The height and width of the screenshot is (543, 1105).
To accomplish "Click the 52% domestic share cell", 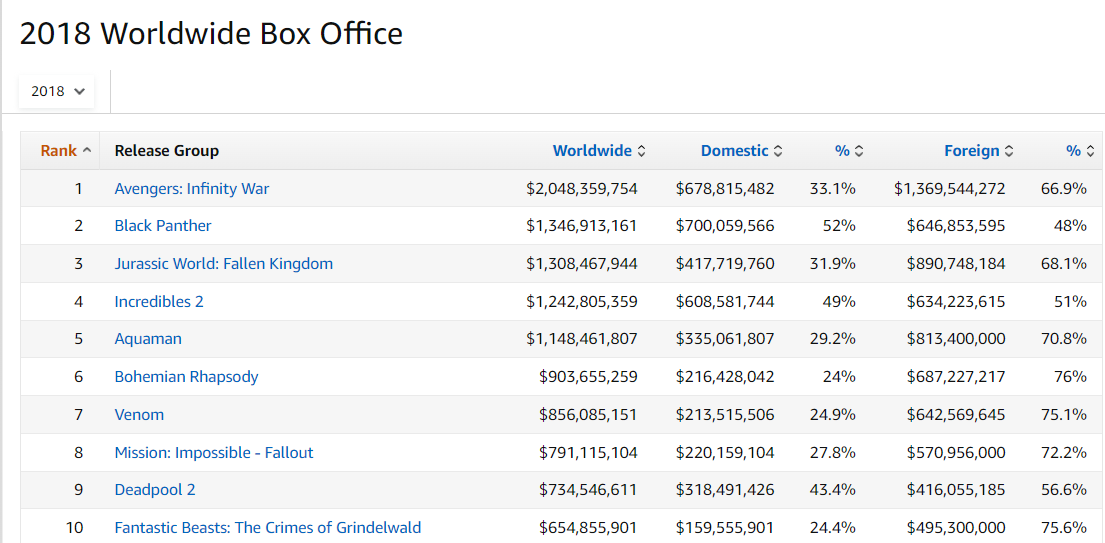I will click(839, 226).
